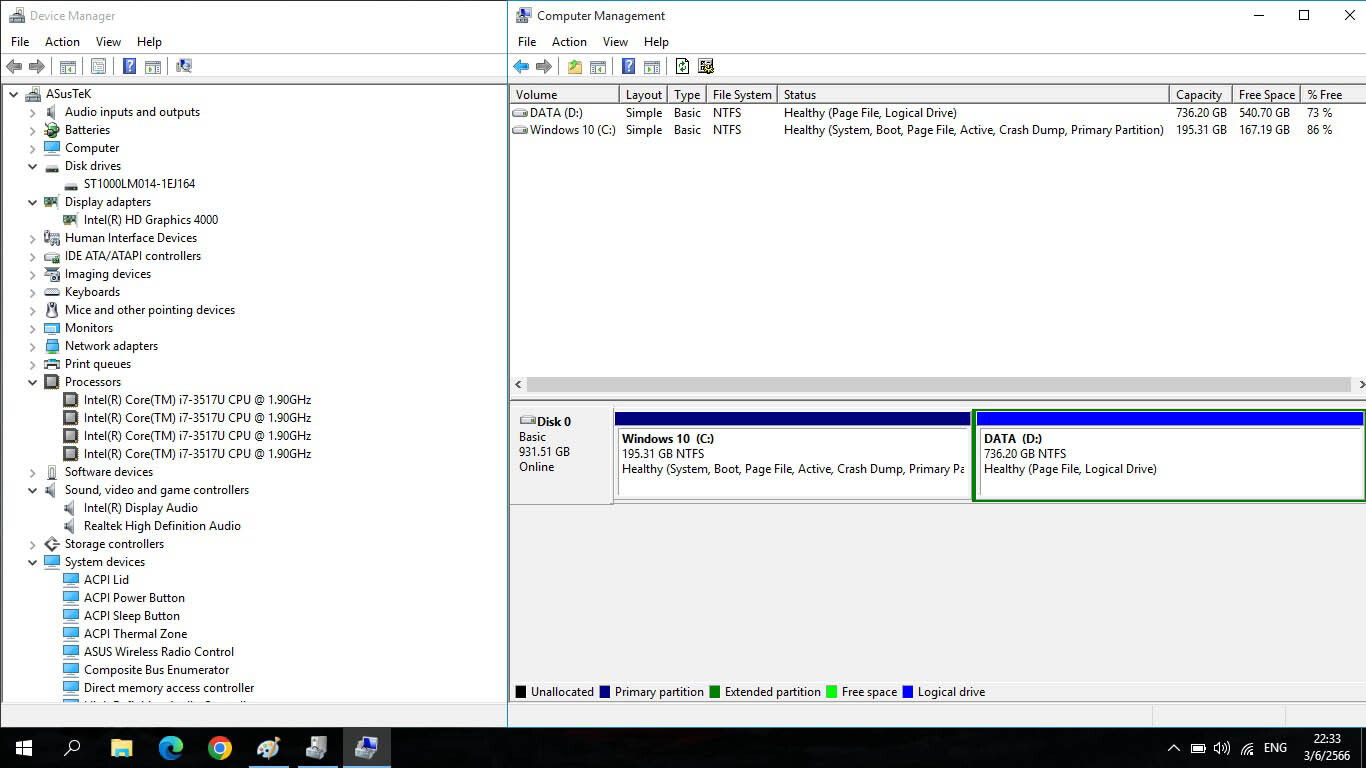Collapse the System devices category
1366x768 pixels.
click(x=33, y=562)
